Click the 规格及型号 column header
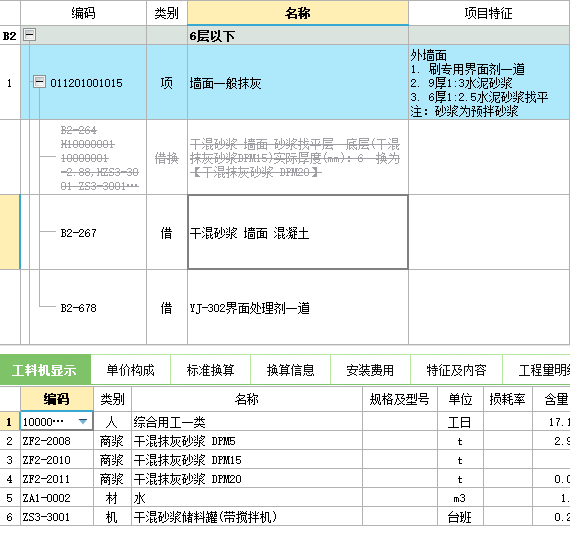The height and width of the screenshot is (547, 570). tap(400, 399)
